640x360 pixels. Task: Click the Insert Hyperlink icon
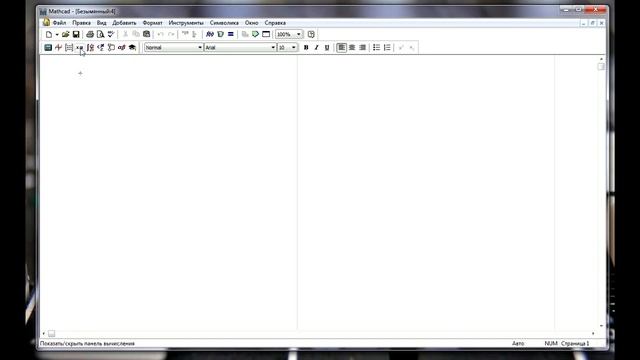point(245,34)
